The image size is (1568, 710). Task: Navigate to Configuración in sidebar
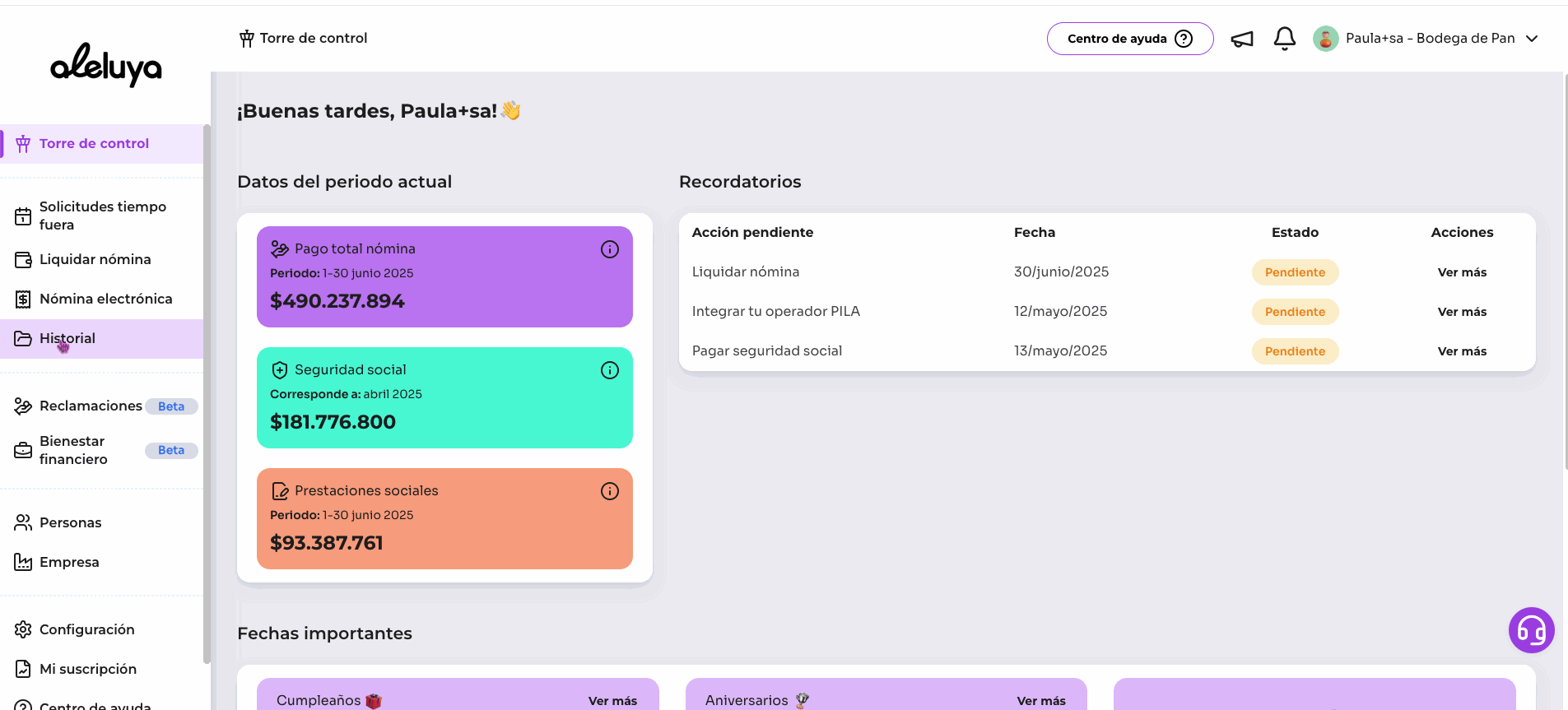[x=86, y=629]
